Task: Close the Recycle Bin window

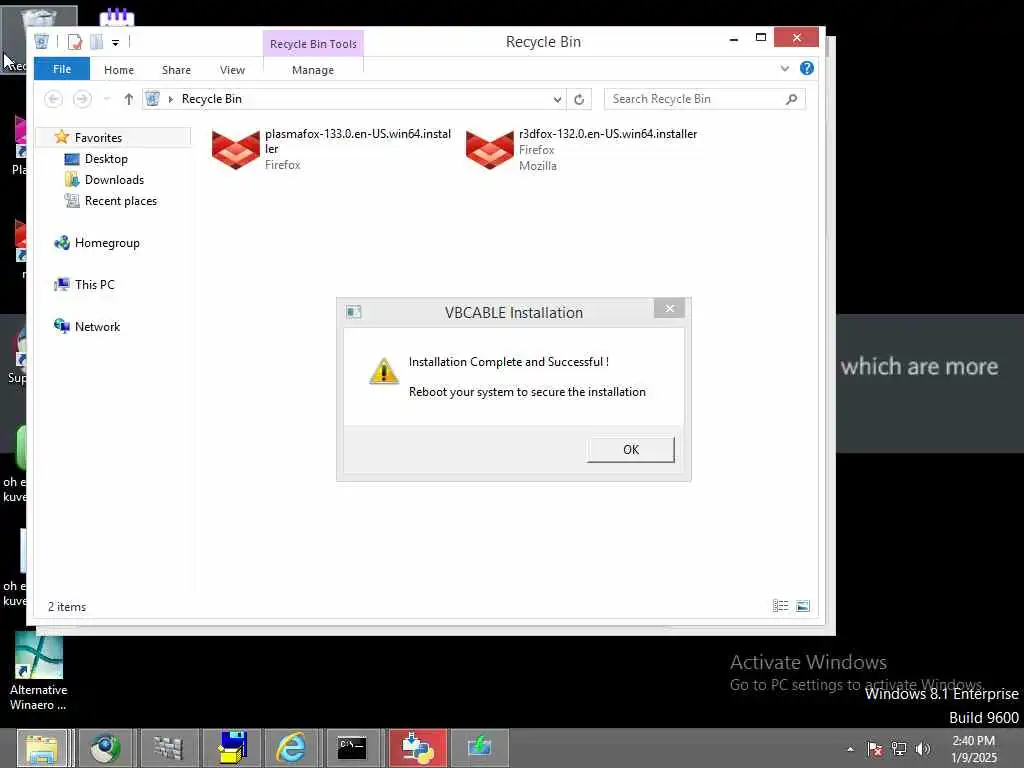Action: pos(796,37)
